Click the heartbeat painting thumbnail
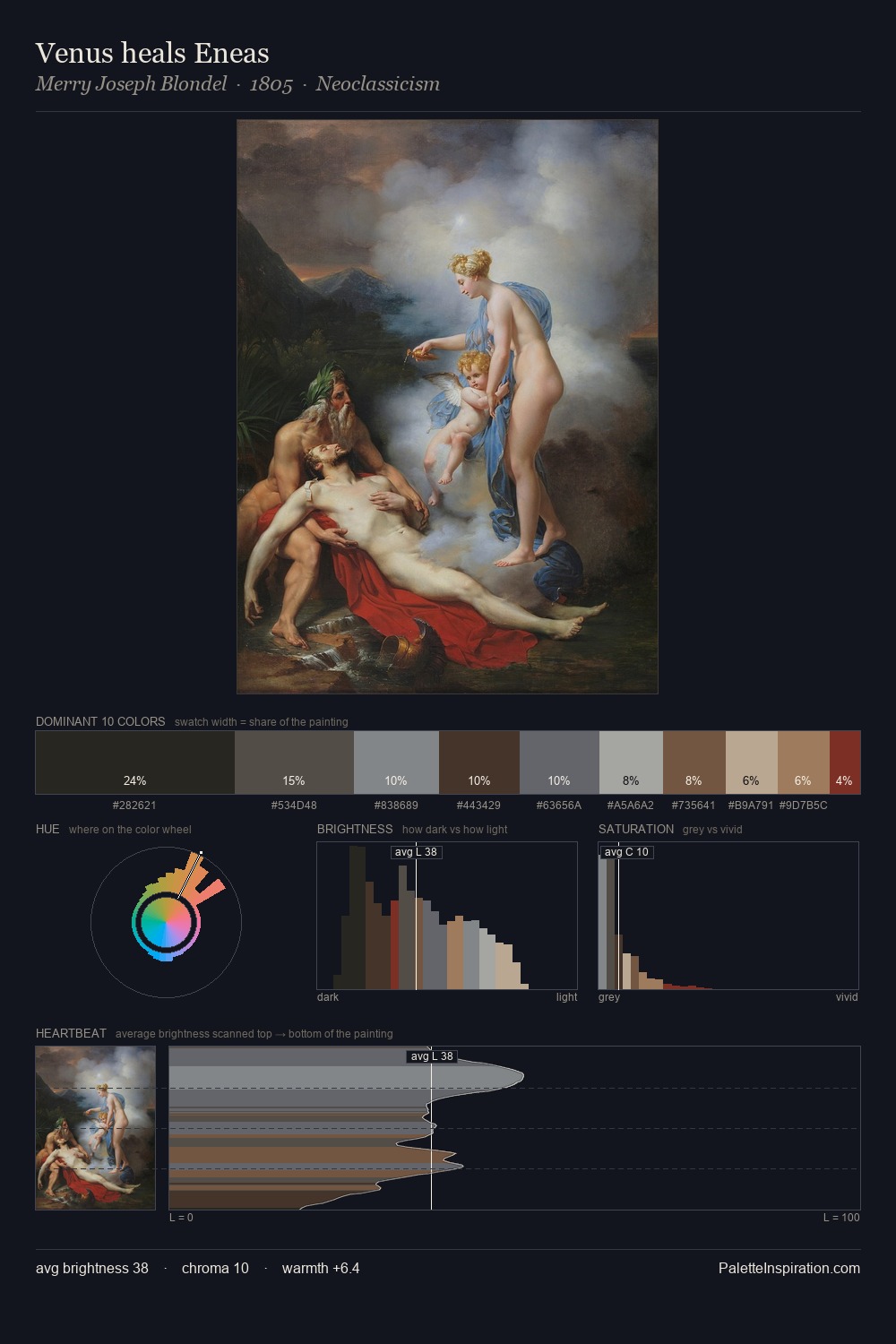The image size is (896, 1344). 95,1128
